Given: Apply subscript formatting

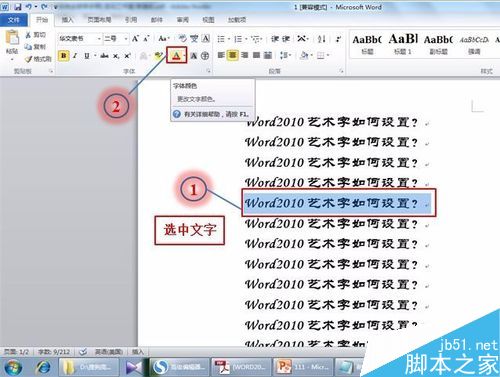Looking at the screenshot, I should point(116,56).
